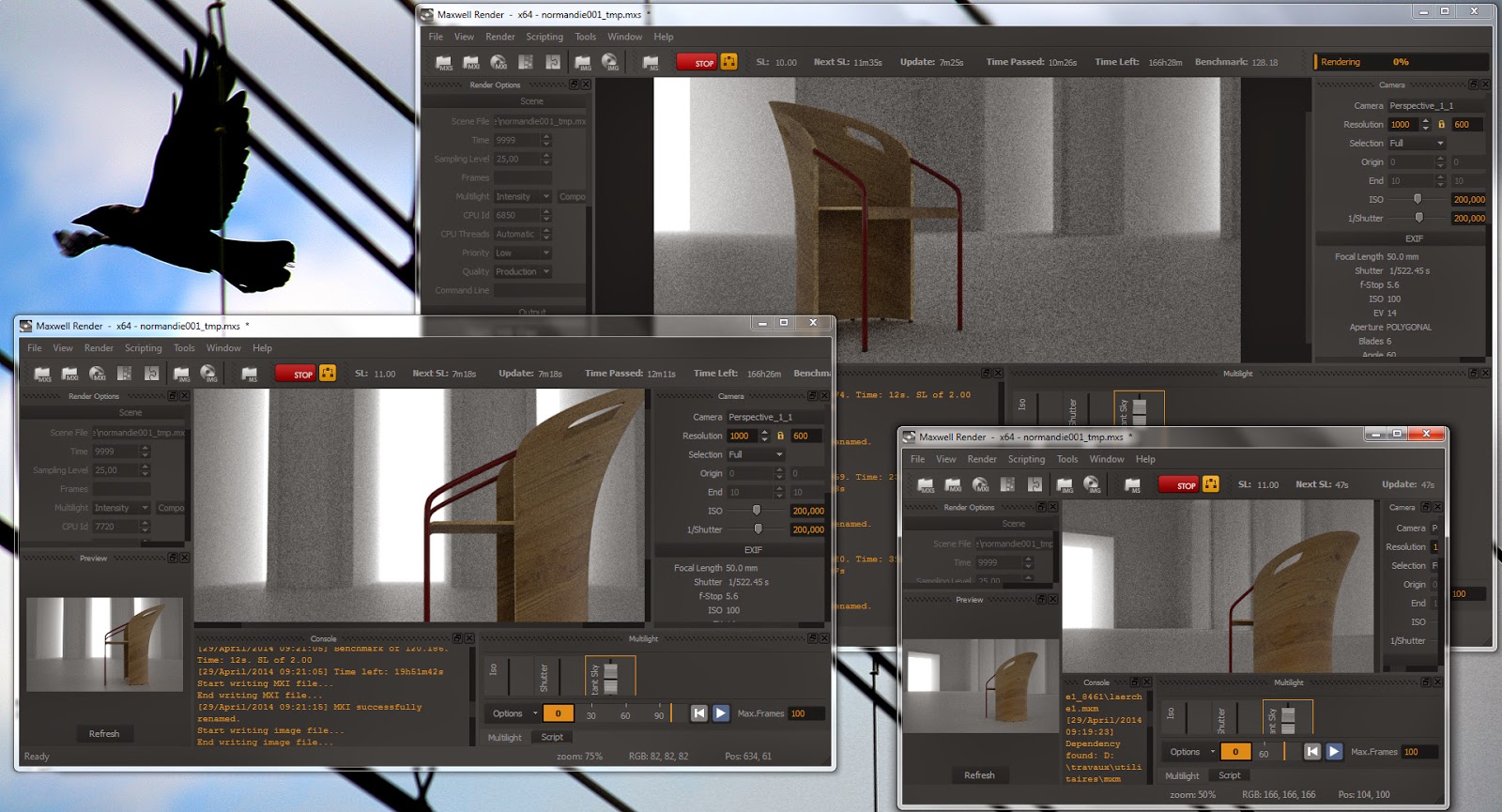The width and height of the screenshot is (1502, 812).
Task: Open MXI icon in top Maxwell window
Action: (471, 63)
